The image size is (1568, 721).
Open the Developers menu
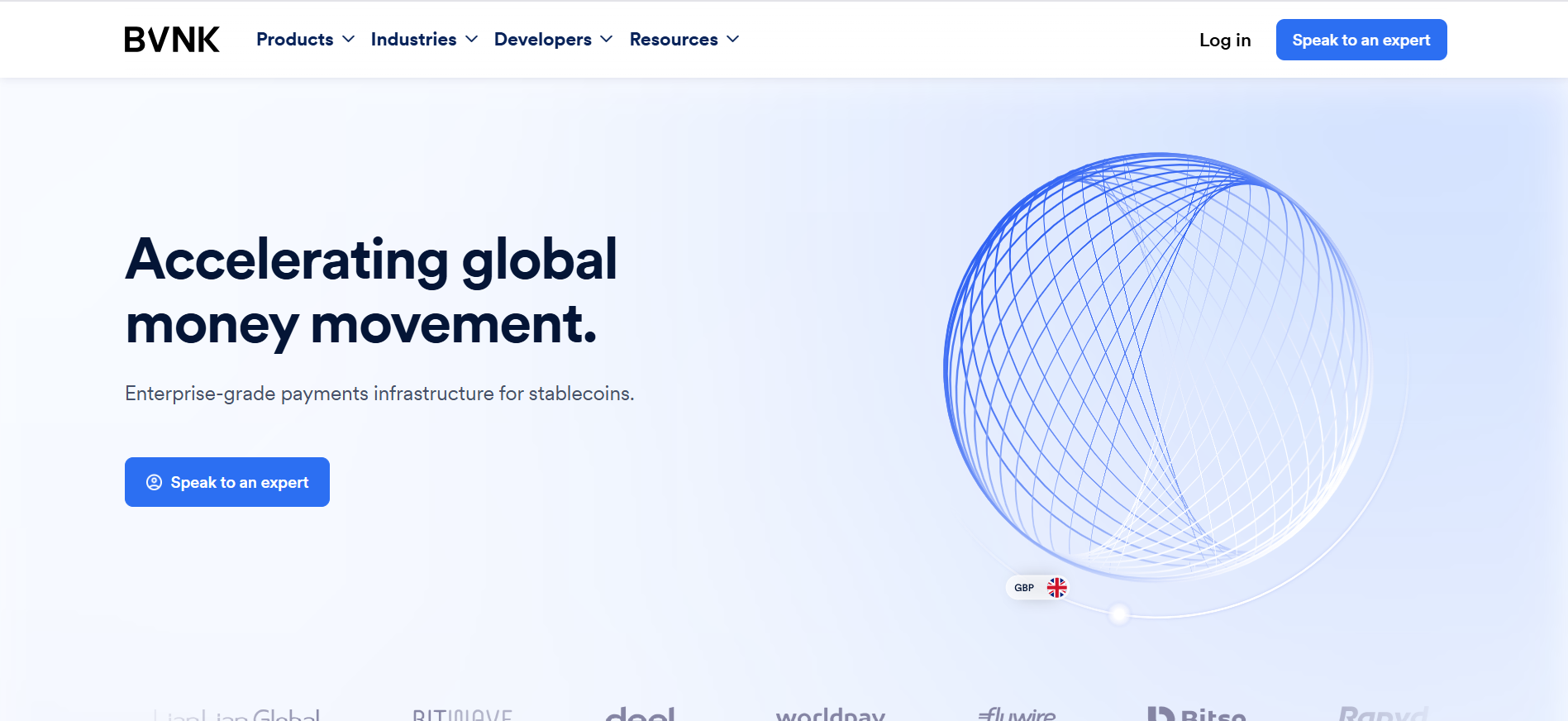click(x=553, y=40)
